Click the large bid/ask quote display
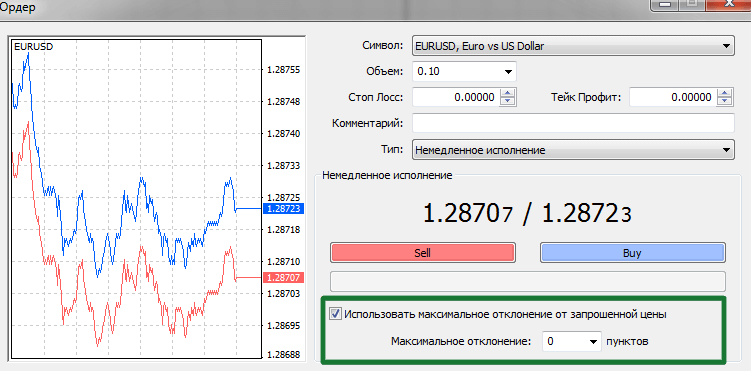Screen dimensions: 751x371 click(527, 215)
